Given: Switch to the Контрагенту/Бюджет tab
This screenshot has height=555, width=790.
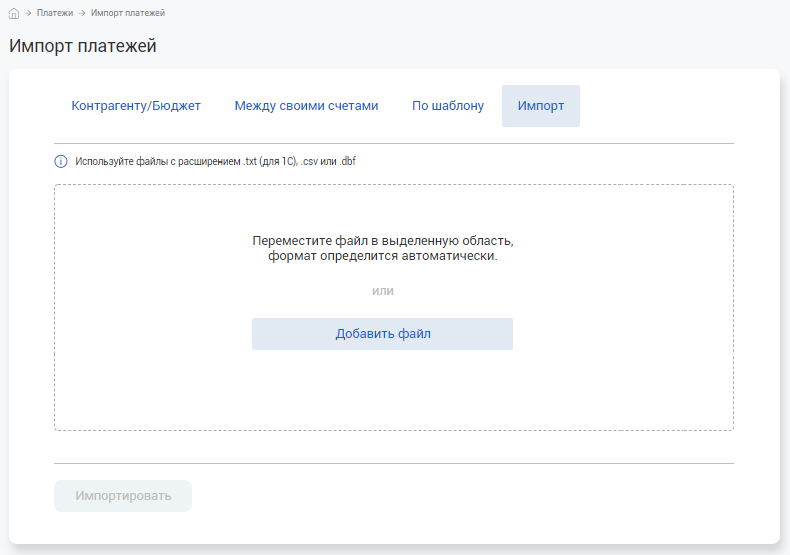Looking at the screenshot, I should [136, 106].
